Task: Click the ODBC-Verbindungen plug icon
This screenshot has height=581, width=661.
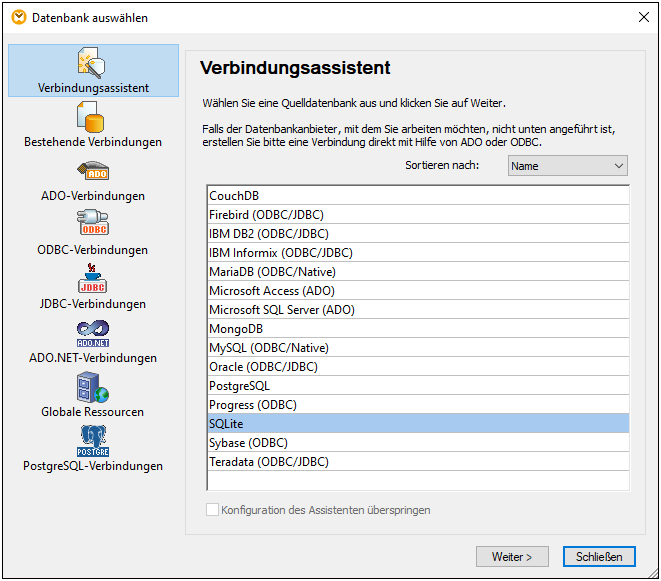Action: coord(92,224)
